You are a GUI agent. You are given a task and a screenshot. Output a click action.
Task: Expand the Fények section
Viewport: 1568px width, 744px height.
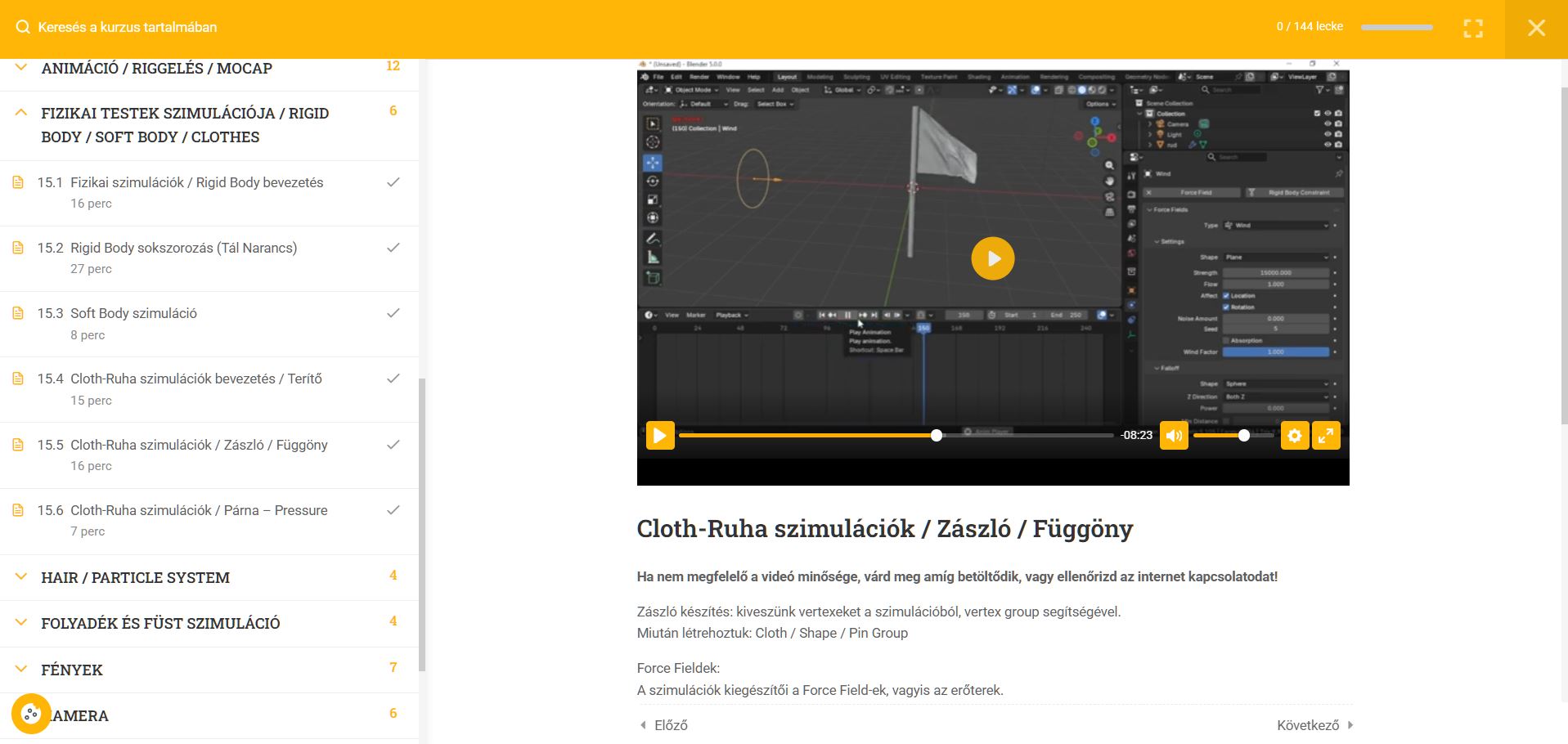click(x=21, y=670)
